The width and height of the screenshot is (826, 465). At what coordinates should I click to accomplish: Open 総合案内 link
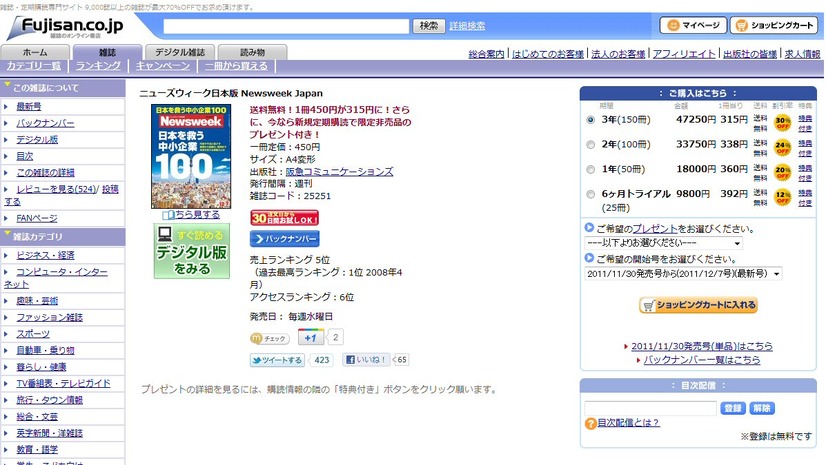[x=486, y=54]
